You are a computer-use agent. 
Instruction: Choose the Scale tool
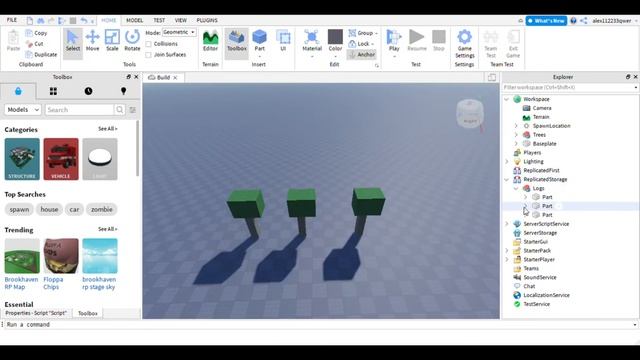click(x=112, y=41)
